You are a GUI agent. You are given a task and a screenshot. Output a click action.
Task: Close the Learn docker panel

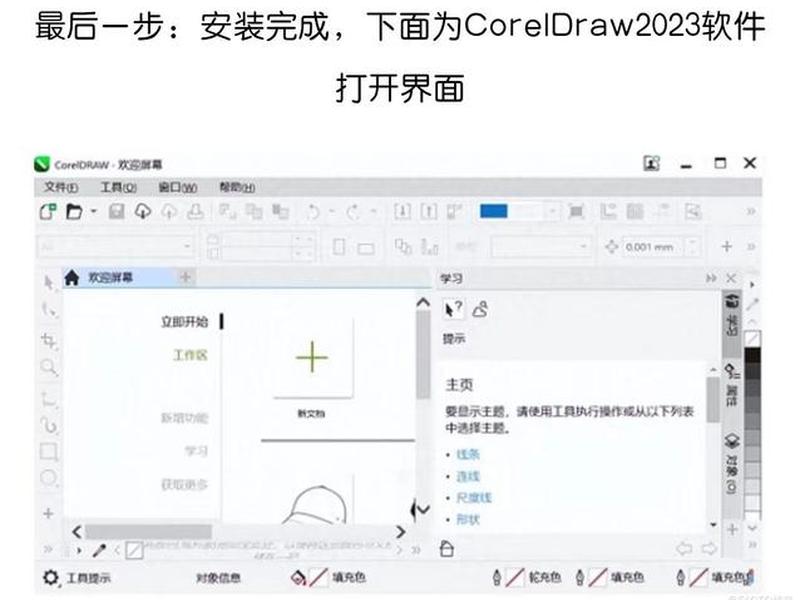(x=731, y=278)
